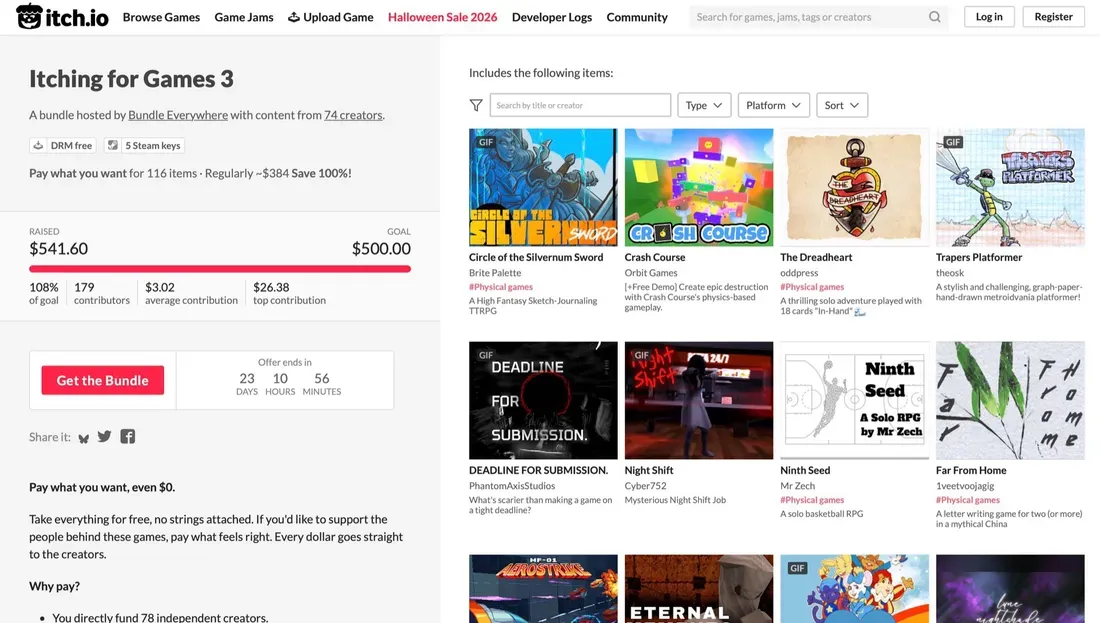1100x623 pixels.
Task: Open the Trapers Platformer thumbnail
Action: (x=1010, y=187)
